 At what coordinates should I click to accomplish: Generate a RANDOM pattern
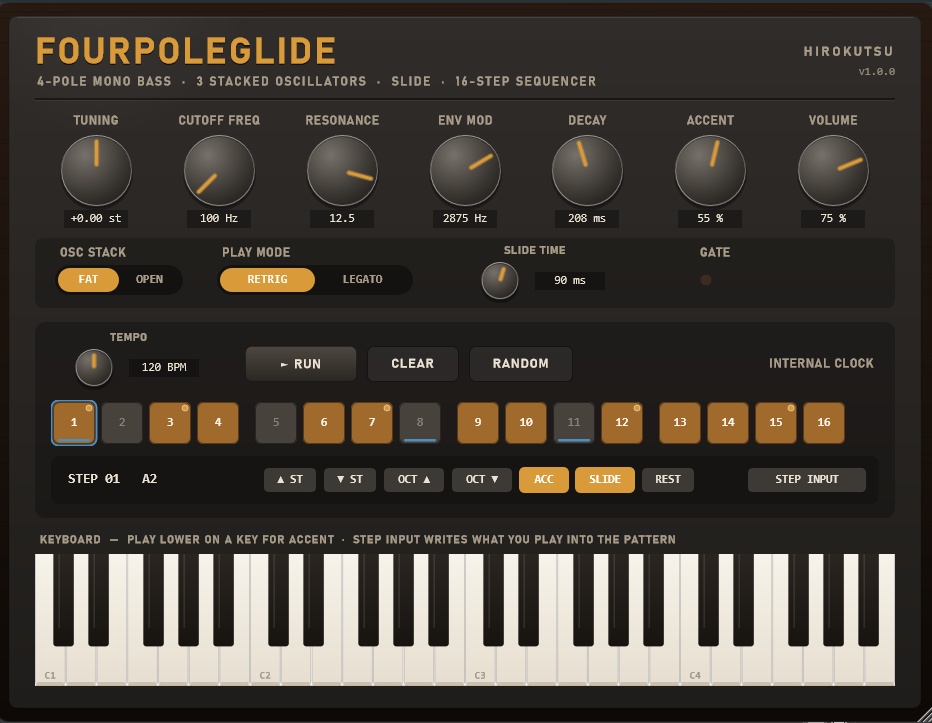pyautogui.click(x=521, y=364)
